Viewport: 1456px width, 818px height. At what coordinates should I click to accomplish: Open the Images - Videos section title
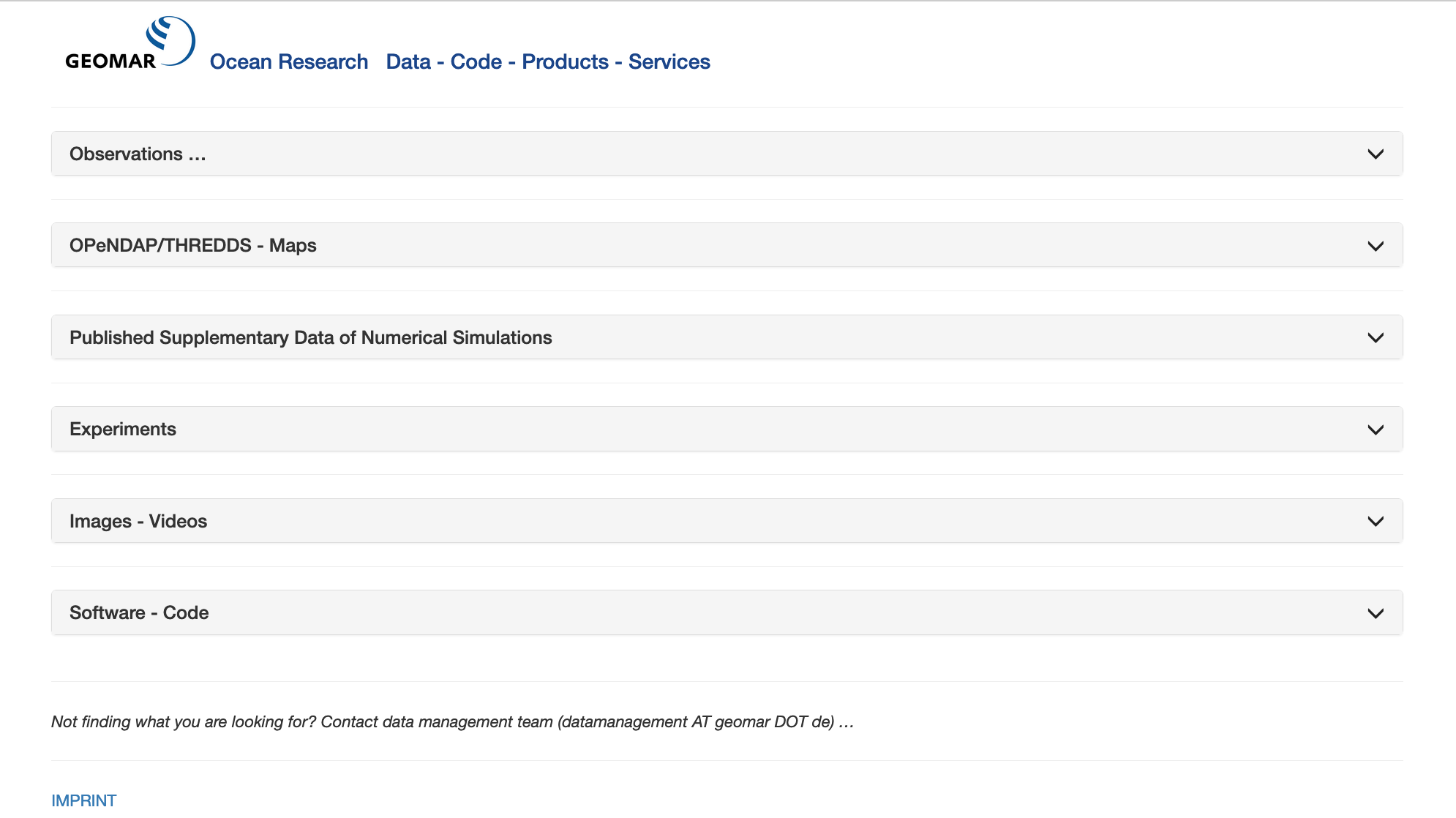click(138, 522)
